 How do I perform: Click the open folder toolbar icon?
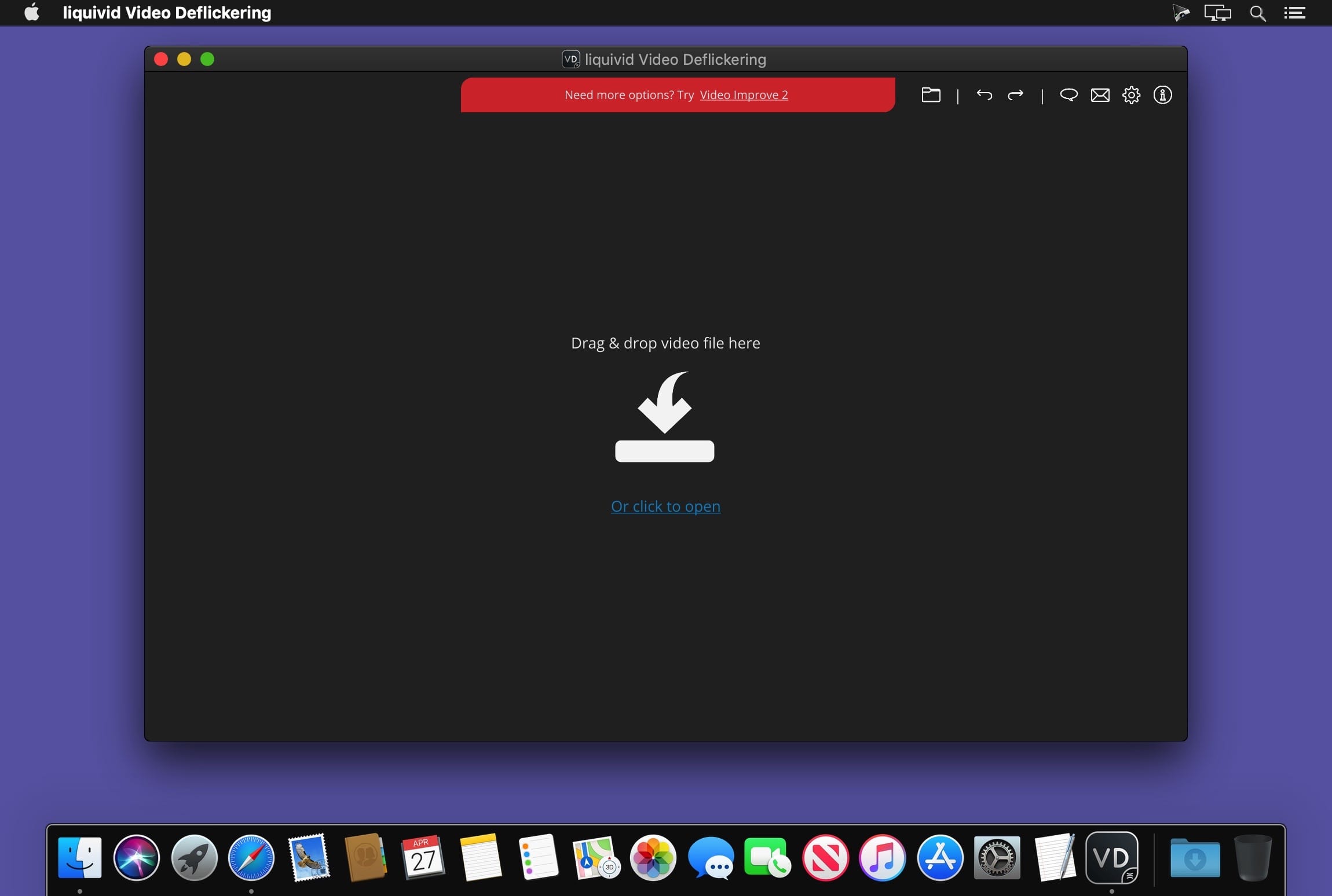931,95
